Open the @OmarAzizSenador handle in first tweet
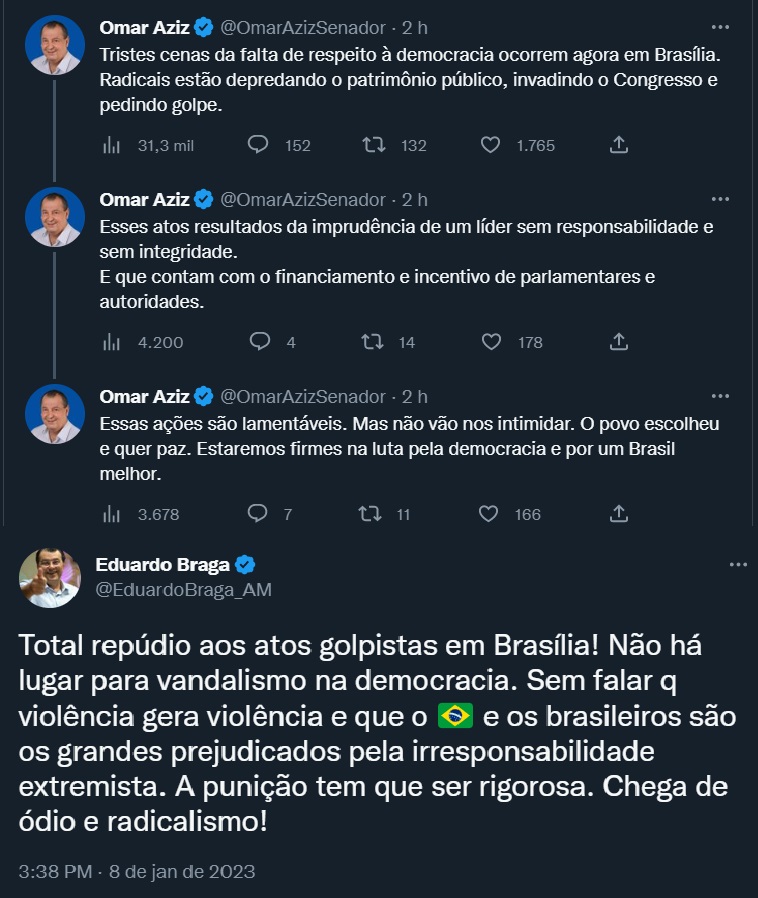This screenshot has height=898, width=758. (301, 27)
